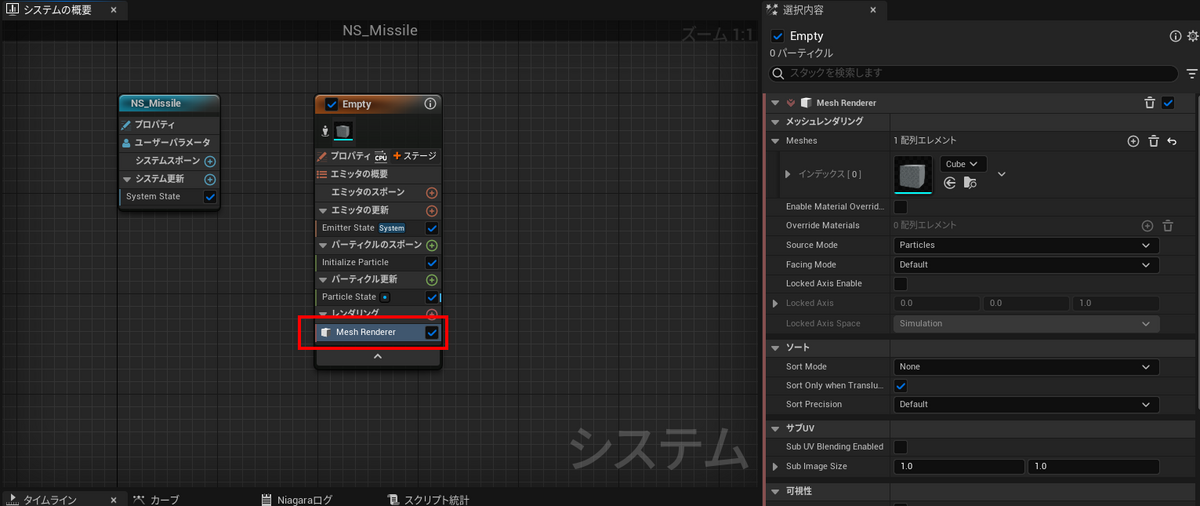The width and height of the screenshot is (1200, 506).
Task: Add a module to エミッタのスポーン group
Action: click(x=432, y=193)
